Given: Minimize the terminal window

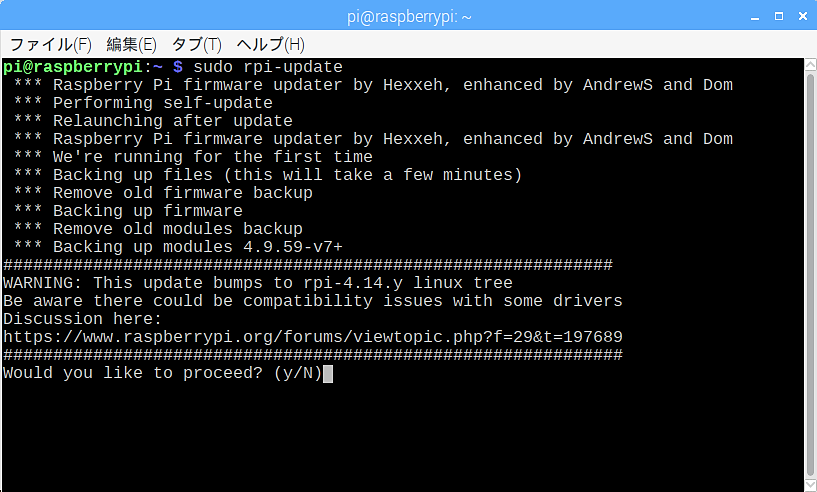Looking at the screenshot, I should tap(755, 17).
